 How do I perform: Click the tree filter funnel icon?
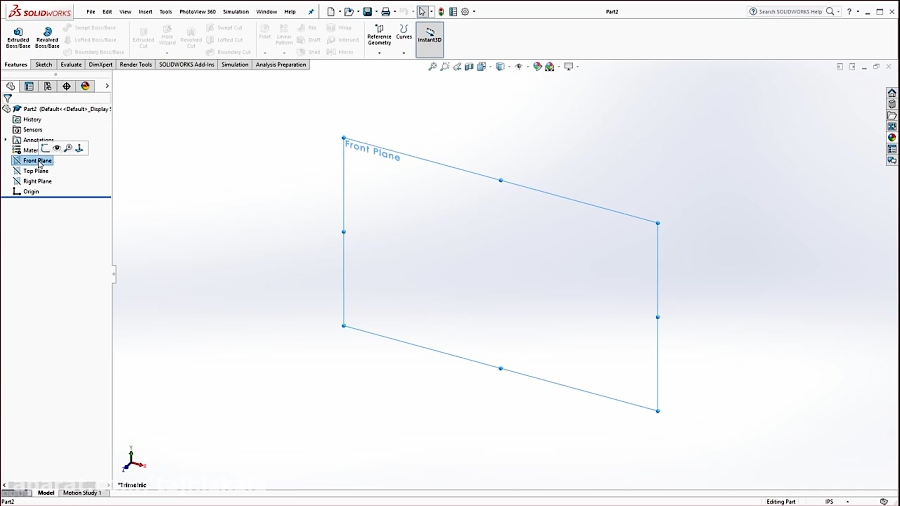pos(7,99)
